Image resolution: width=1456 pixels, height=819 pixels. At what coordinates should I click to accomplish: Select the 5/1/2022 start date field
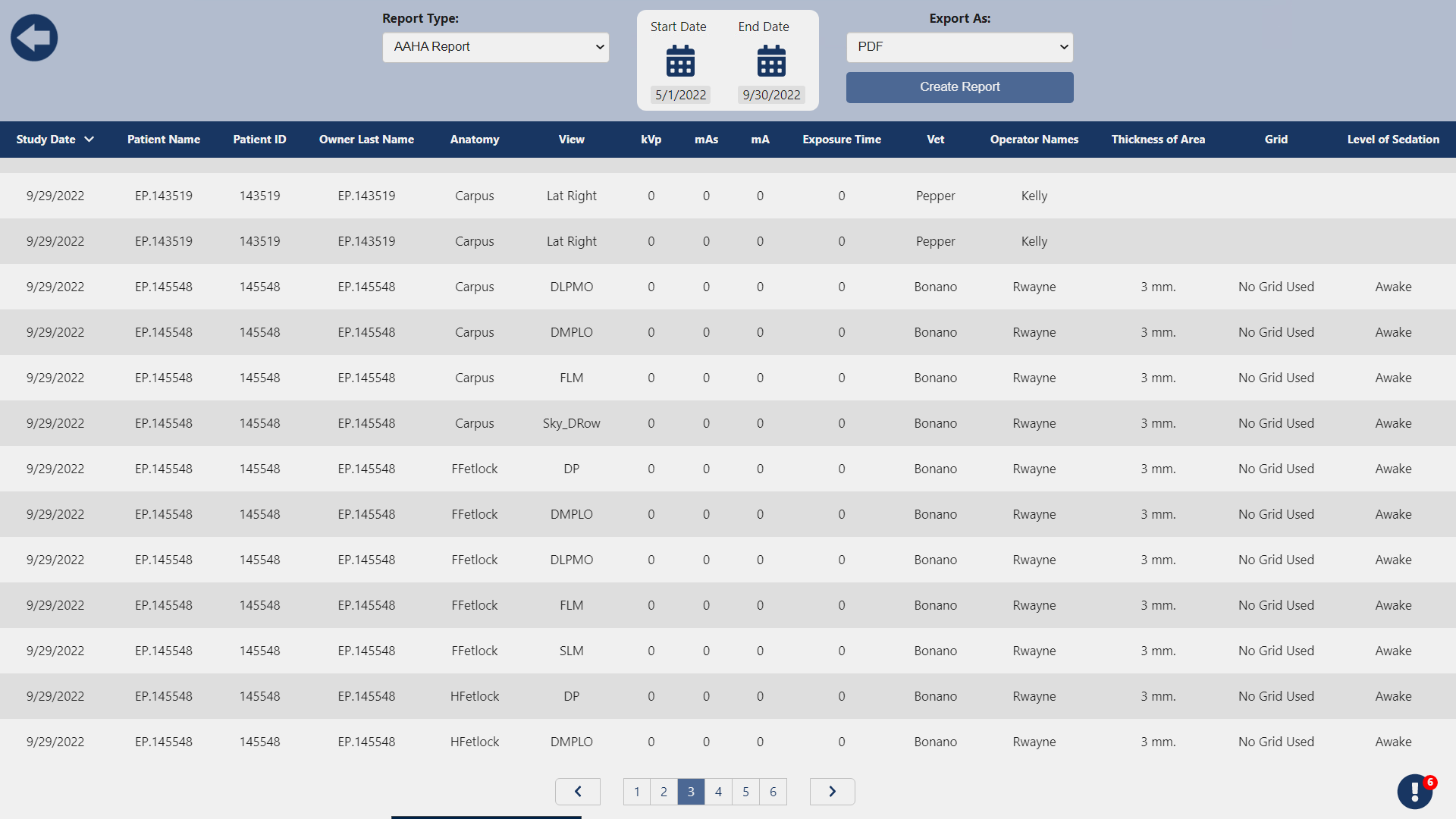click(x=681, y=95)
